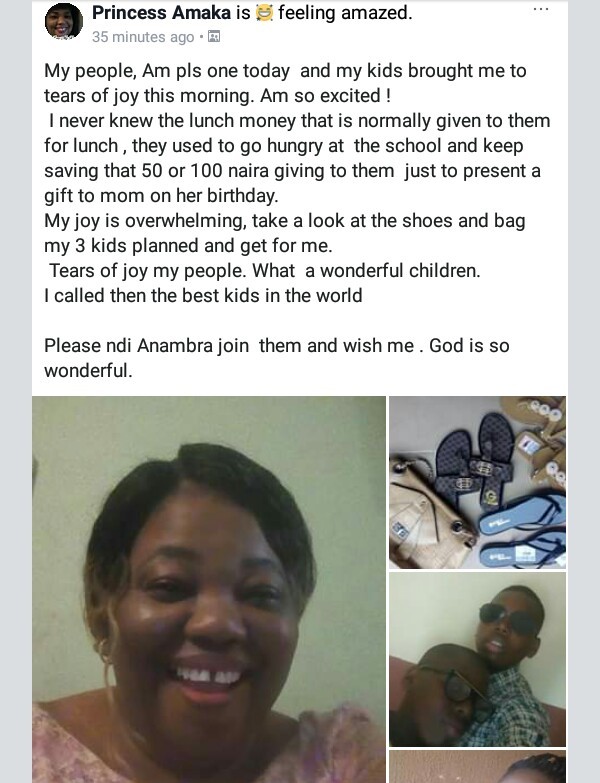Click the post text starting with My people
The image size is (600, 783).
coord(297,183)
